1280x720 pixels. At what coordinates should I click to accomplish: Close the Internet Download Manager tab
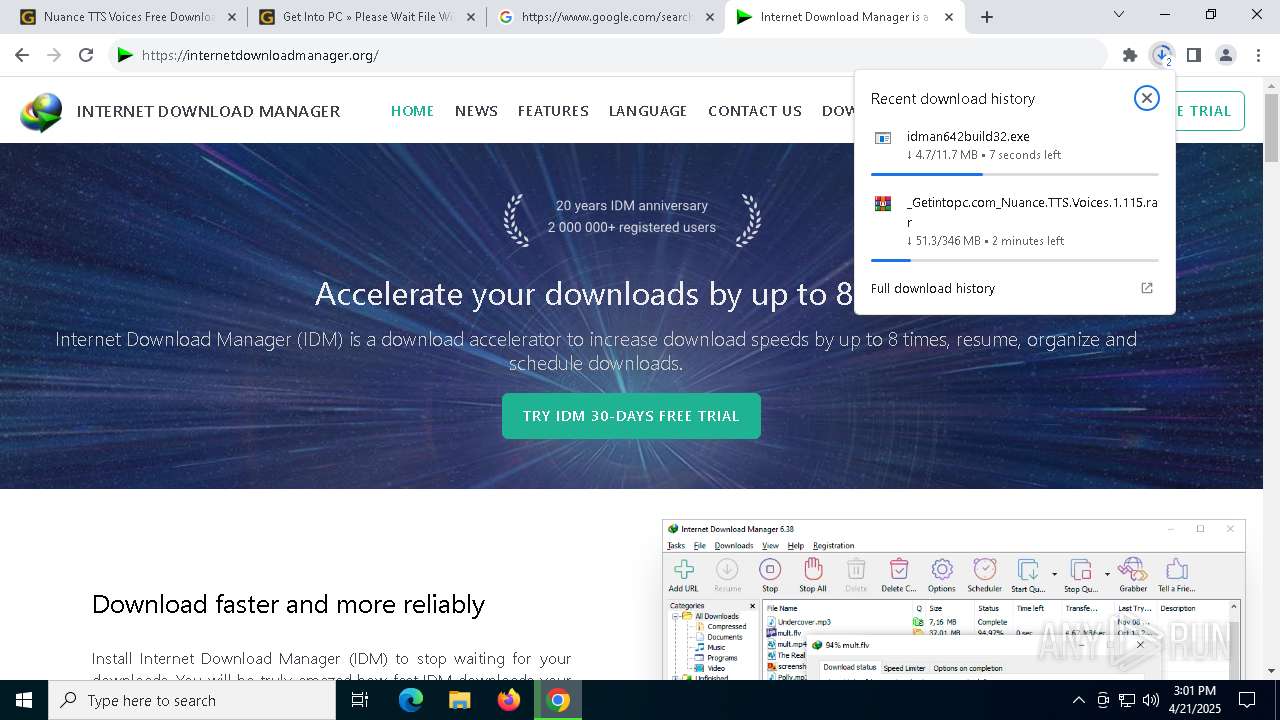(949, 17)
